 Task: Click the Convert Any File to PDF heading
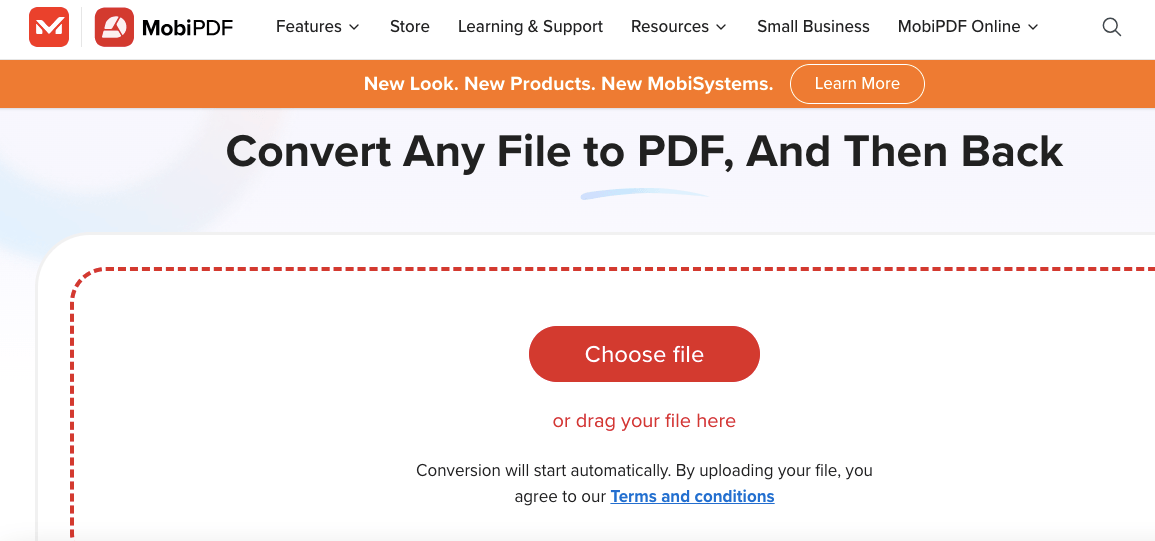645,151
